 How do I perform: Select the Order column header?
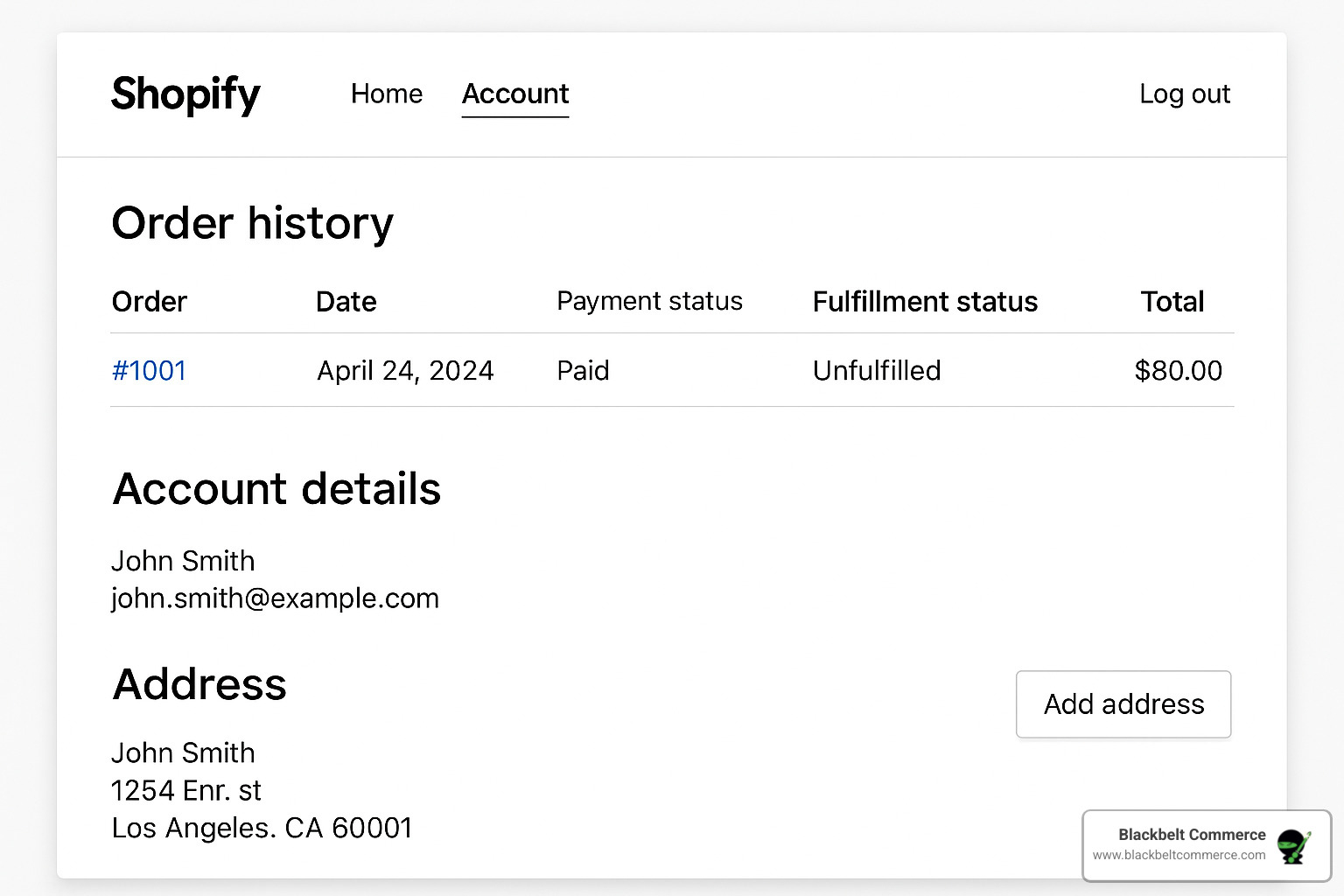click(x=149, y=301)
